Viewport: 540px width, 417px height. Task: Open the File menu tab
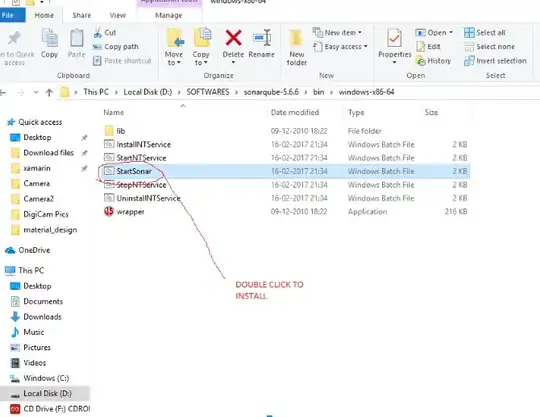click(x=12, y=15)
